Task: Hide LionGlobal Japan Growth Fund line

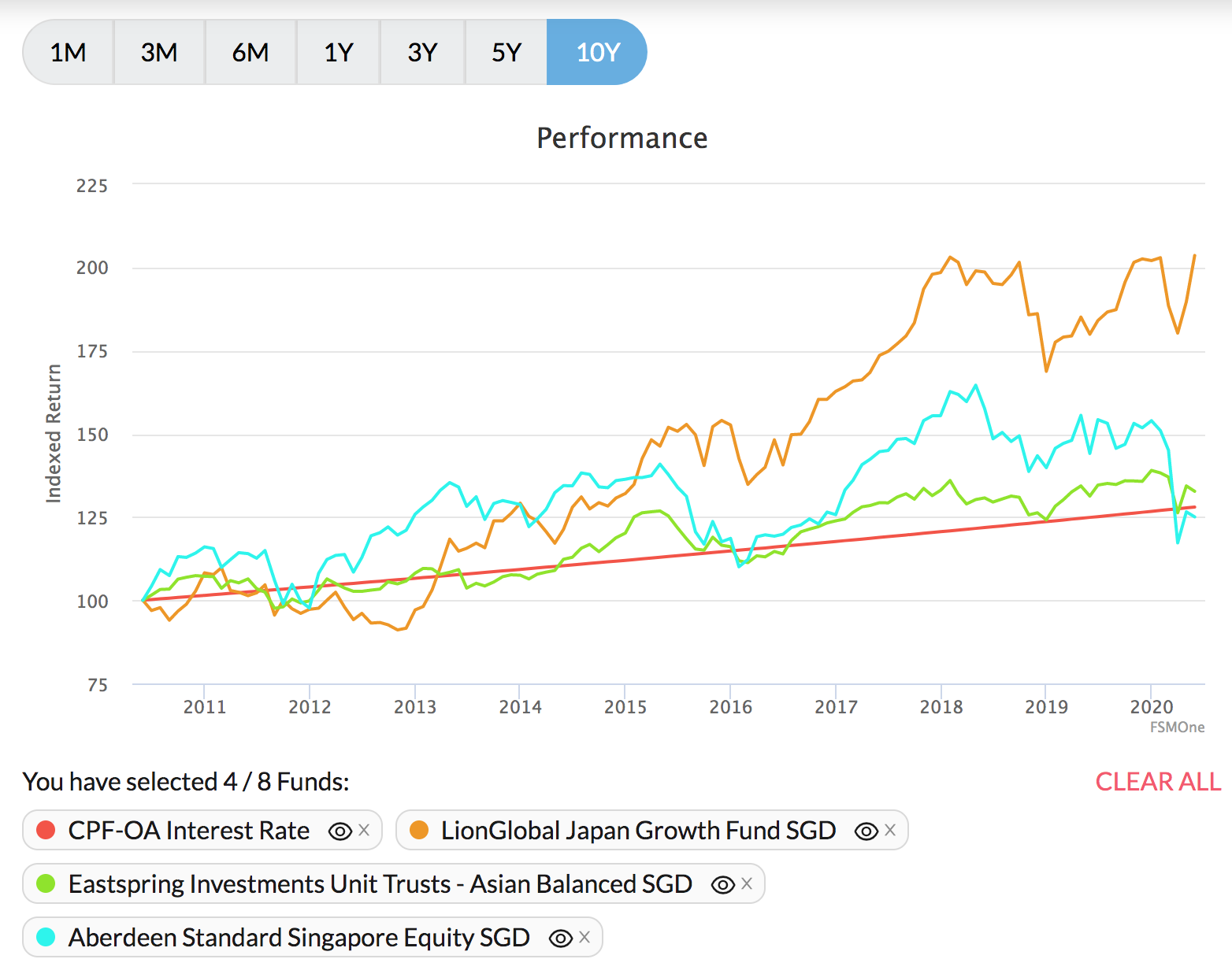Action: click(866, 831)
